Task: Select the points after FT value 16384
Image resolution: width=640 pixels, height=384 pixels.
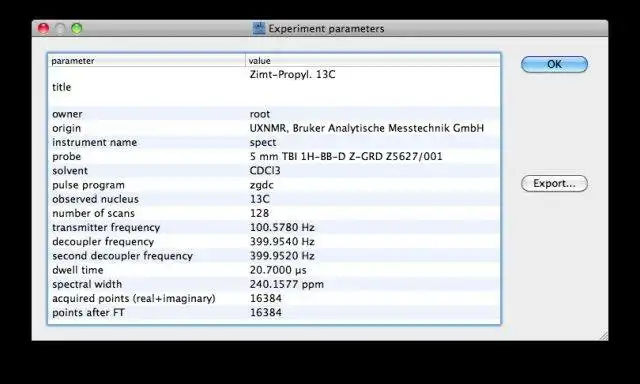Action: tap(266, 313)
